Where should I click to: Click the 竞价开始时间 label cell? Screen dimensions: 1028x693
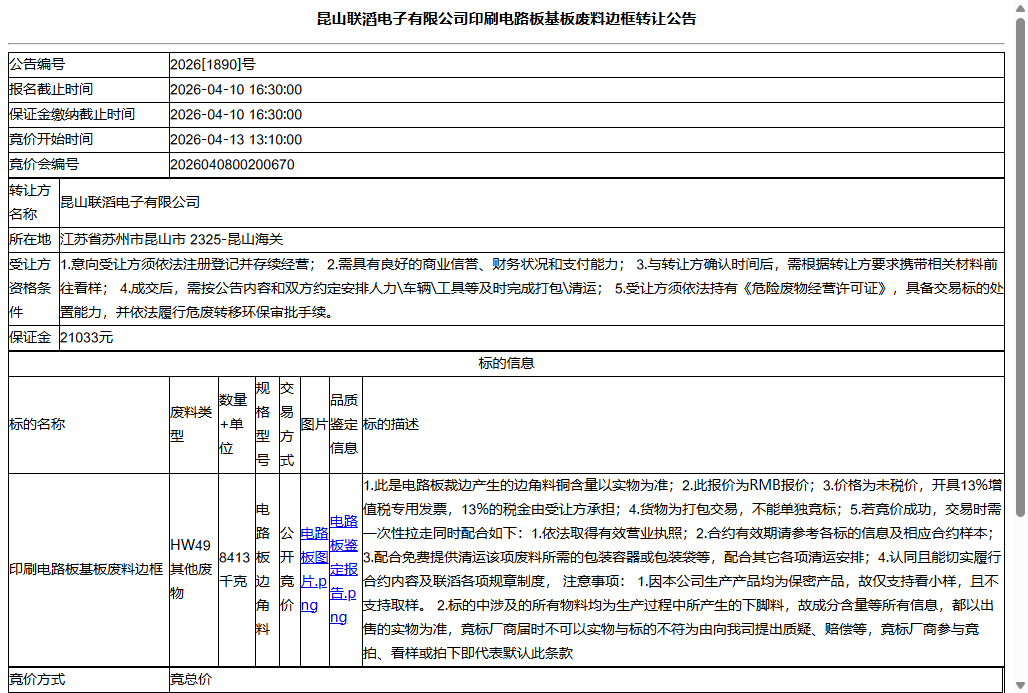(x=89, y=139)
